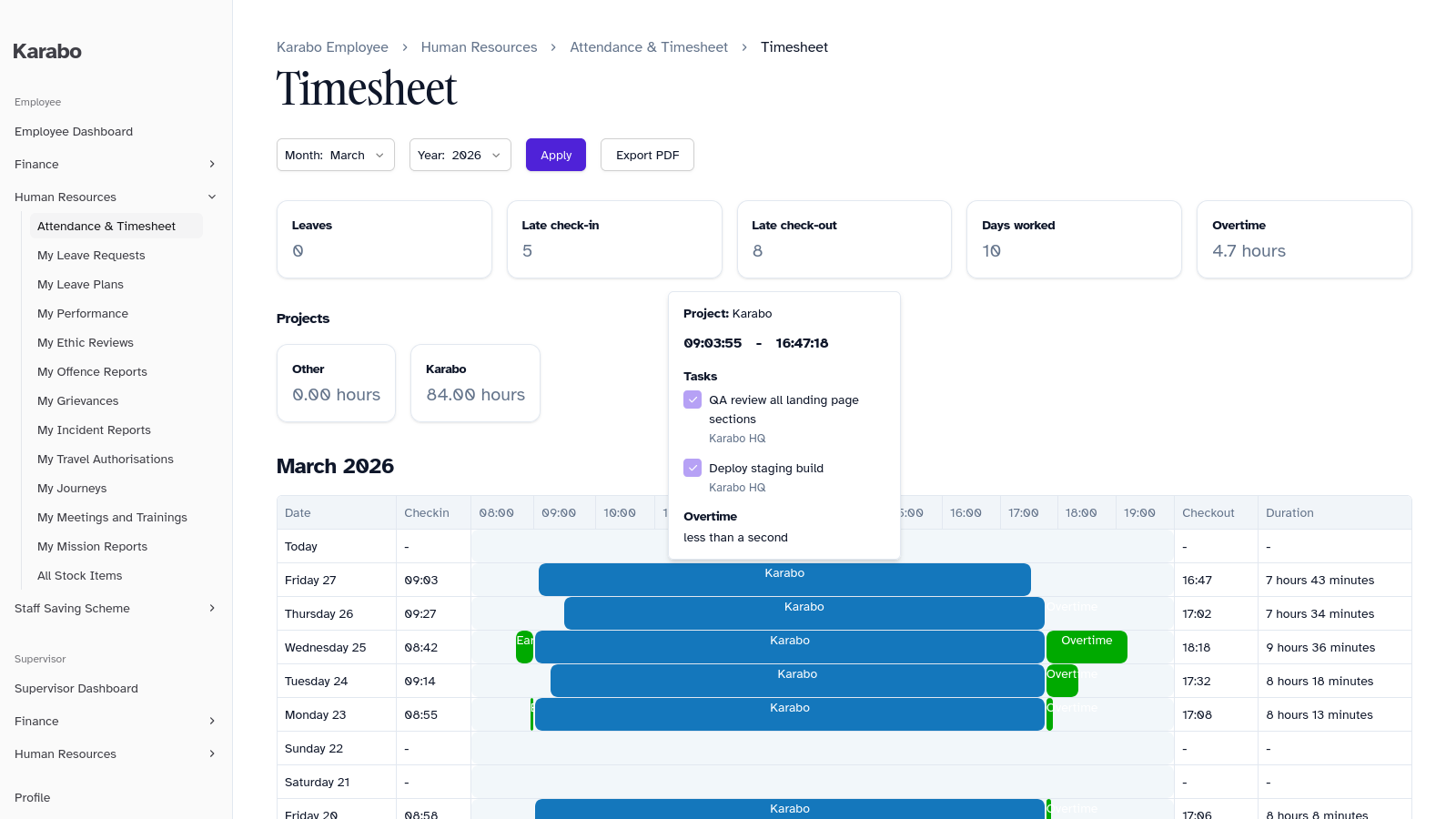
Task: Expand the Supervisor Human Resources chevron
Action: click(212, 754)
